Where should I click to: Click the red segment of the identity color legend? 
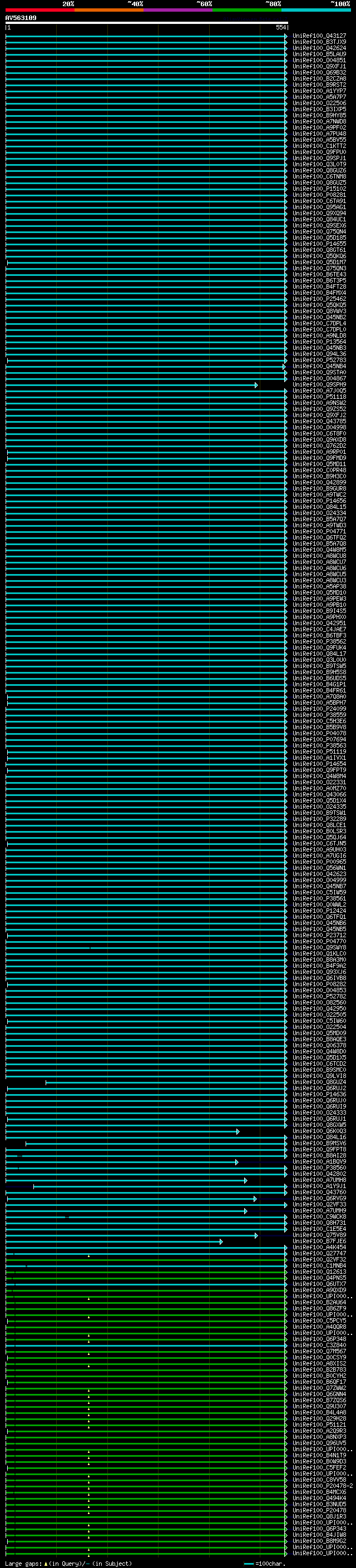[x=39, y=10]
